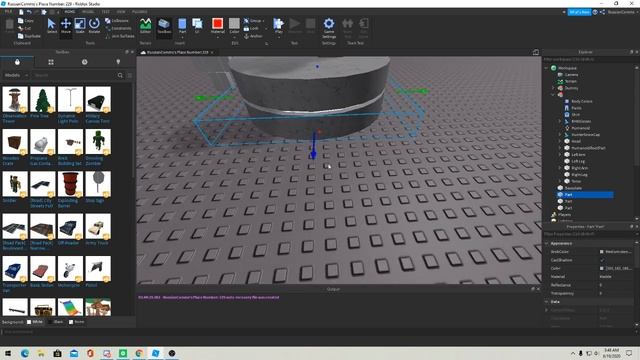Toggle the Constraints option in the Tools group
Image resolution: width=640 pixels, height=360 pixels.
(118, 28)
